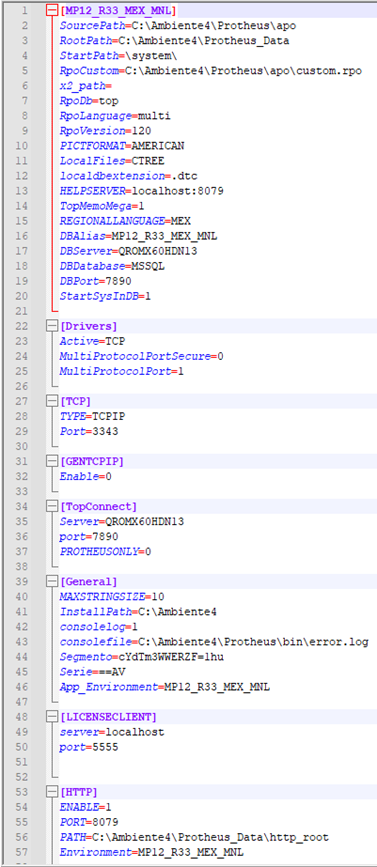
Task: Click the port=7890 line under TopConnect
Action: pyautogui.click(x=89, y=536)
